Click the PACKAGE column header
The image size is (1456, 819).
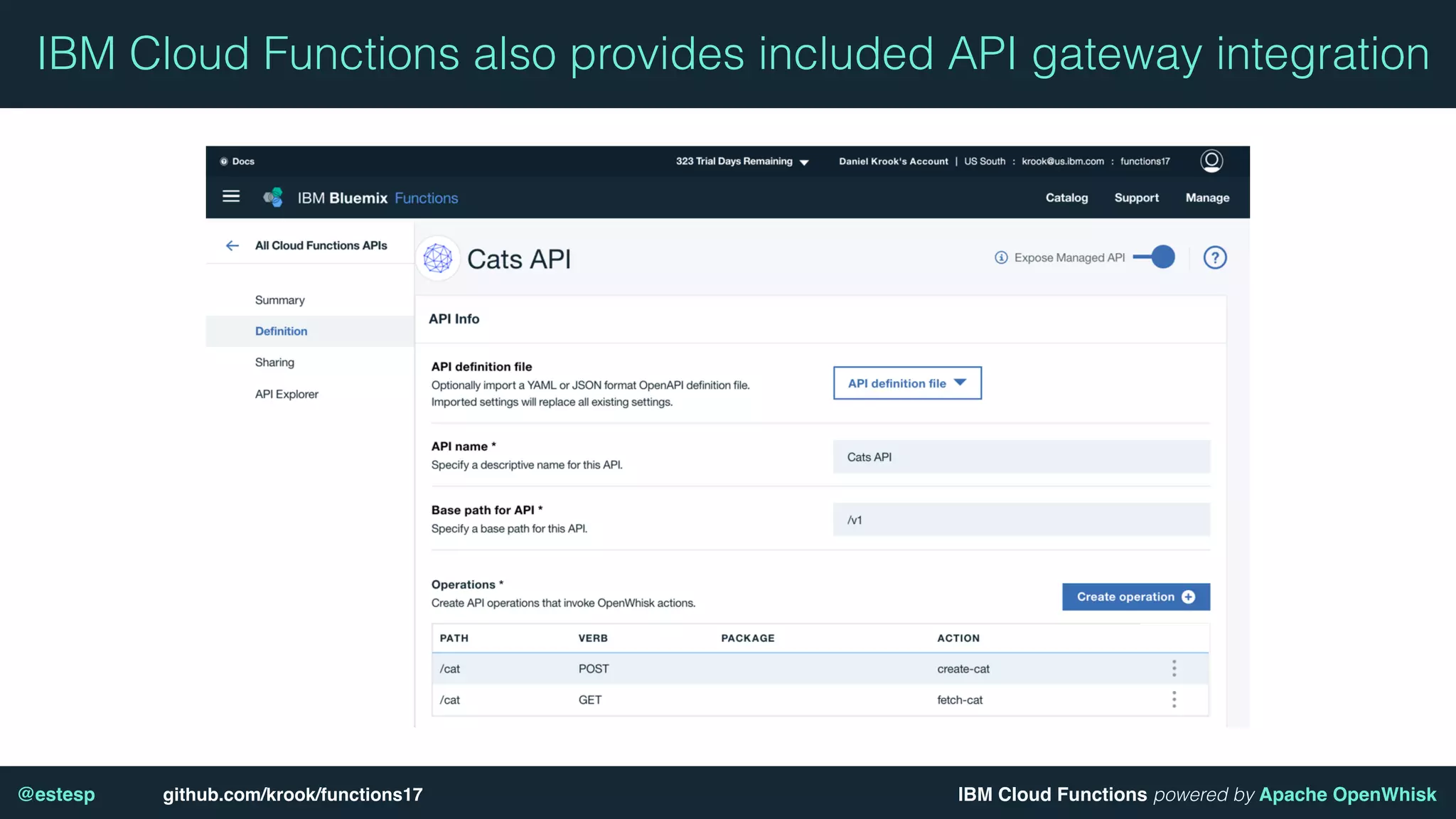click(x=748, y=638)
